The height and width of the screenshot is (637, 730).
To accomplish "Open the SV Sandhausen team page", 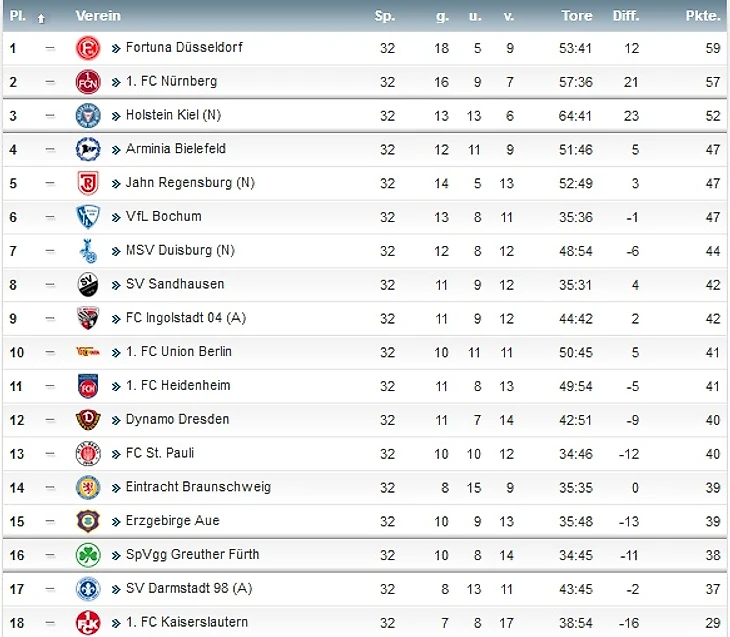I will 175,284.
